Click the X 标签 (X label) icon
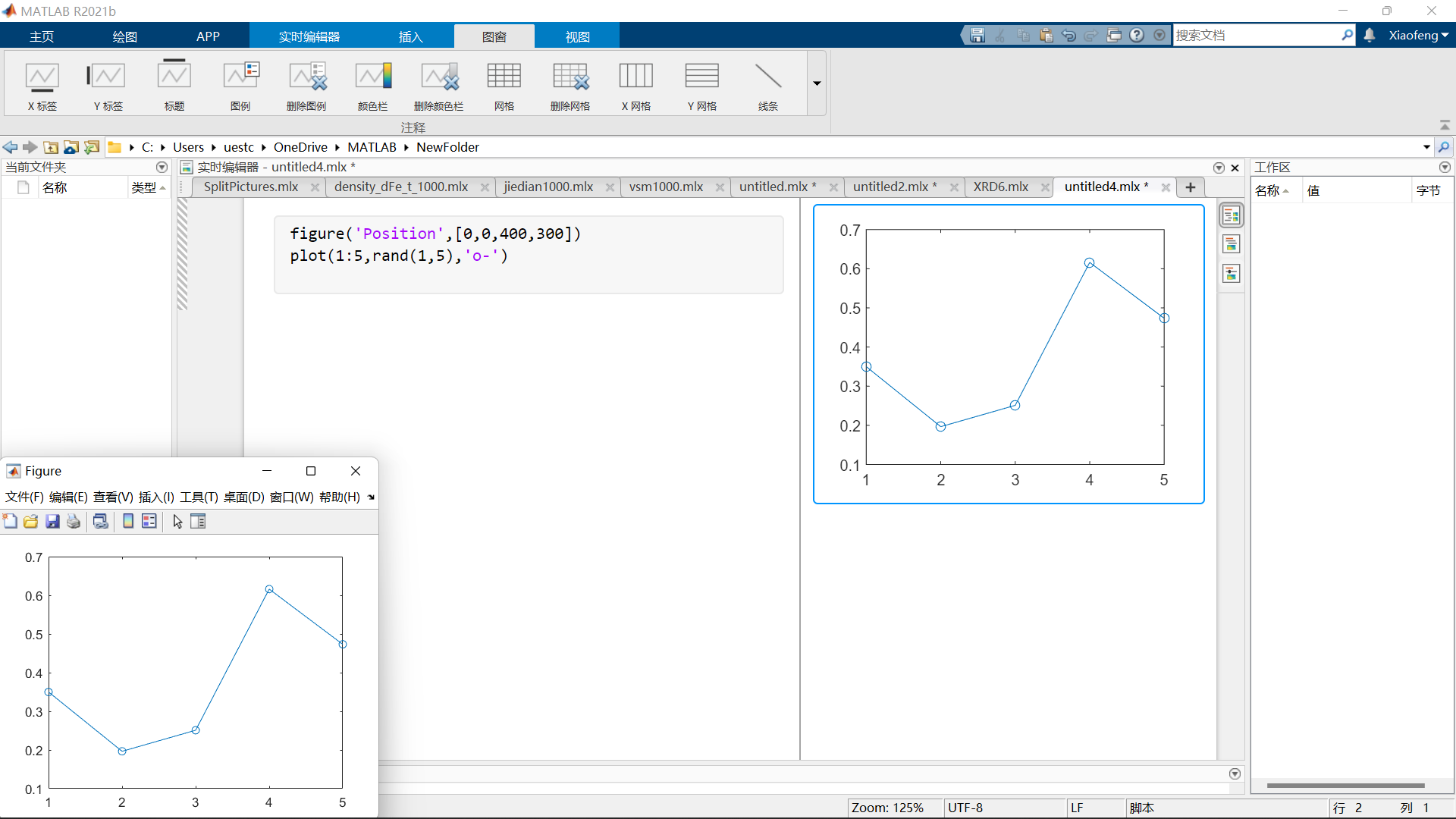 (42, 85)
